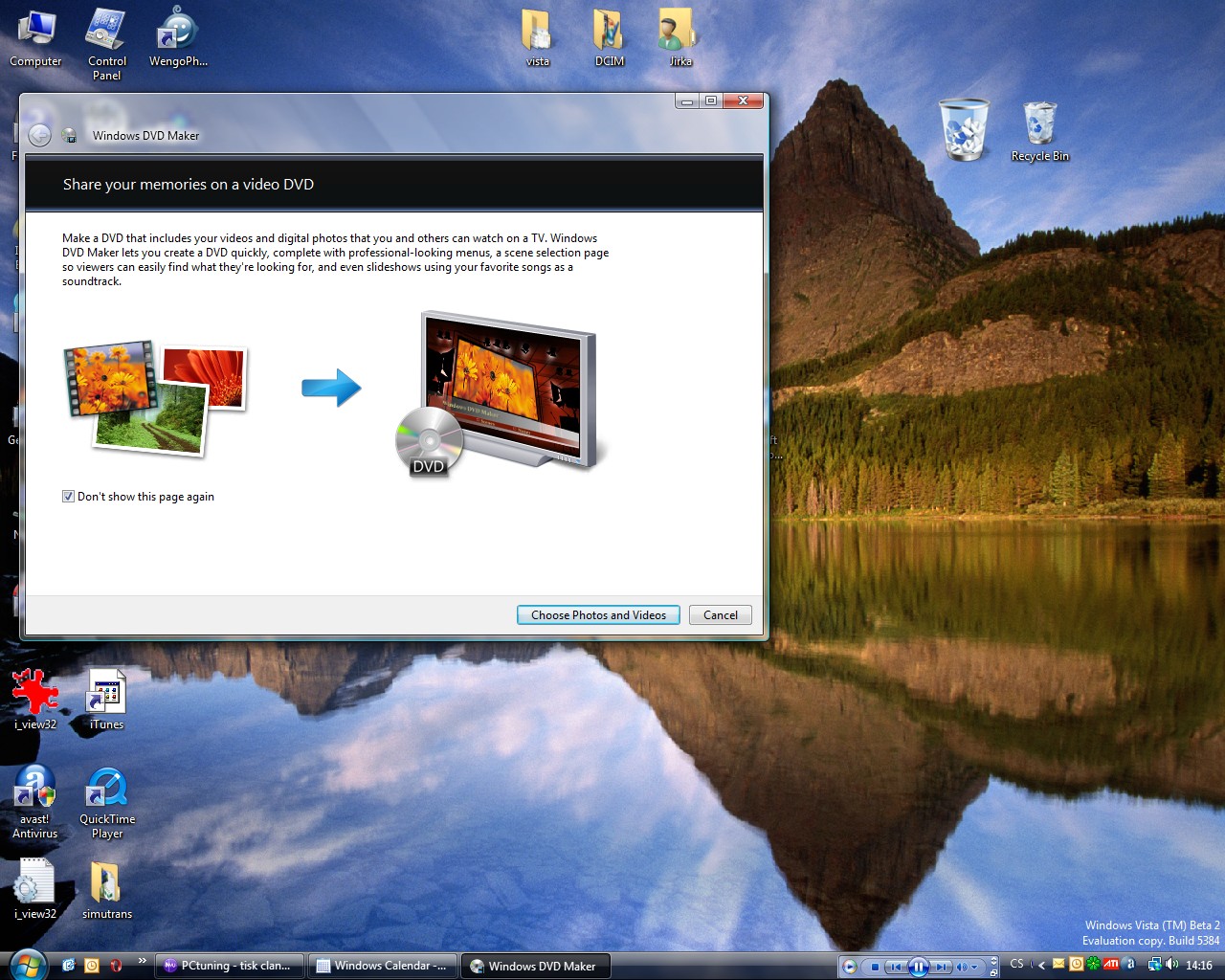Open the Computer desktop icon
The height and width of the screenshot is (980, 1225).
(35, 38)
